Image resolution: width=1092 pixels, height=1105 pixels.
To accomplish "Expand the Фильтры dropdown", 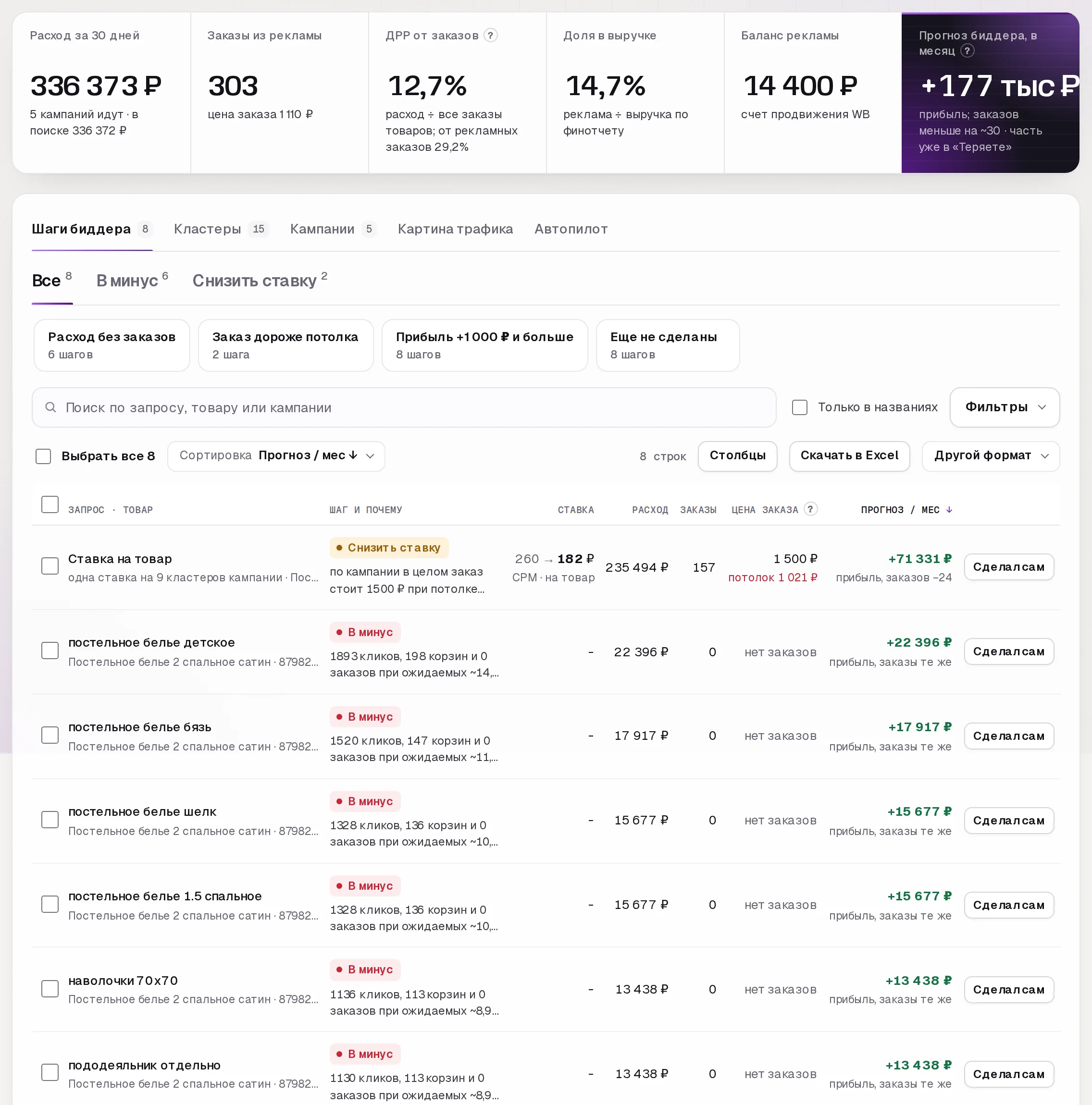I will pyautogui.click(x=1005, y=407).
